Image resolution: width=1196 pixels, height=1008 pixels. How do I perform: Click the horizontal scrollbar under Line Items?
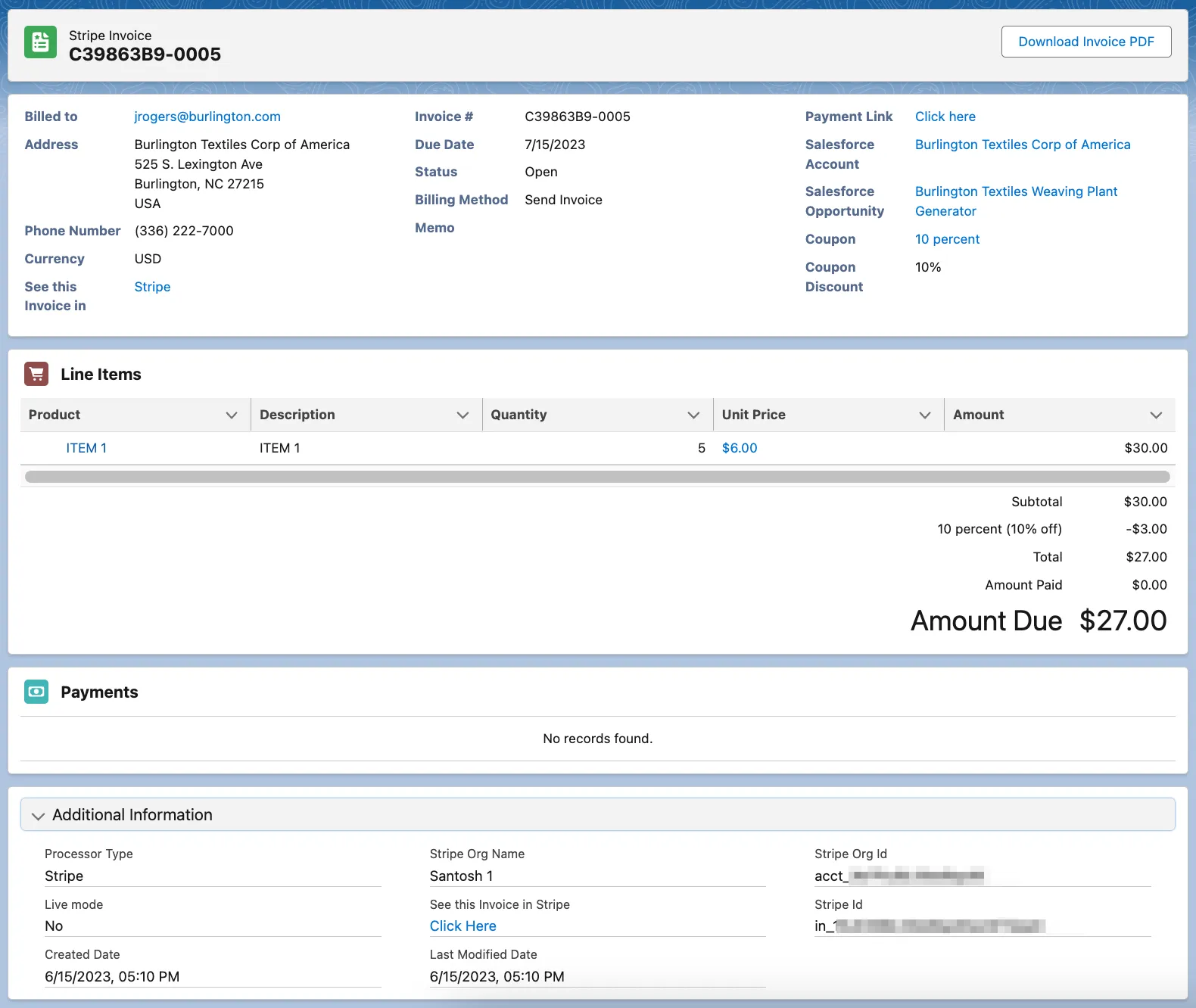tap(597, 477)
